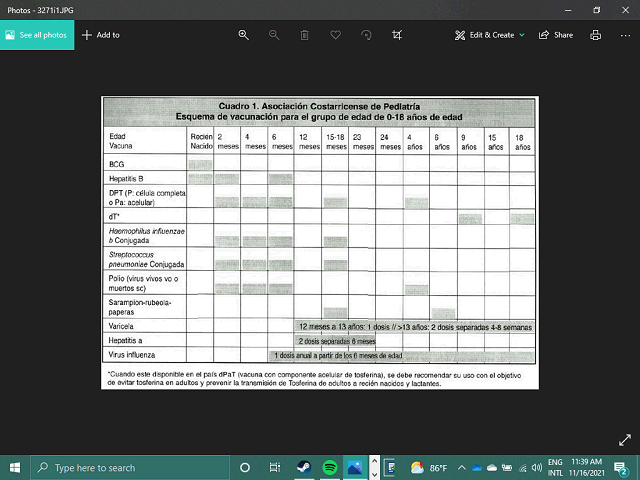Open the See more ellipsis menu
The height and width of the screenshot is (480, 640).
[625, 35]
